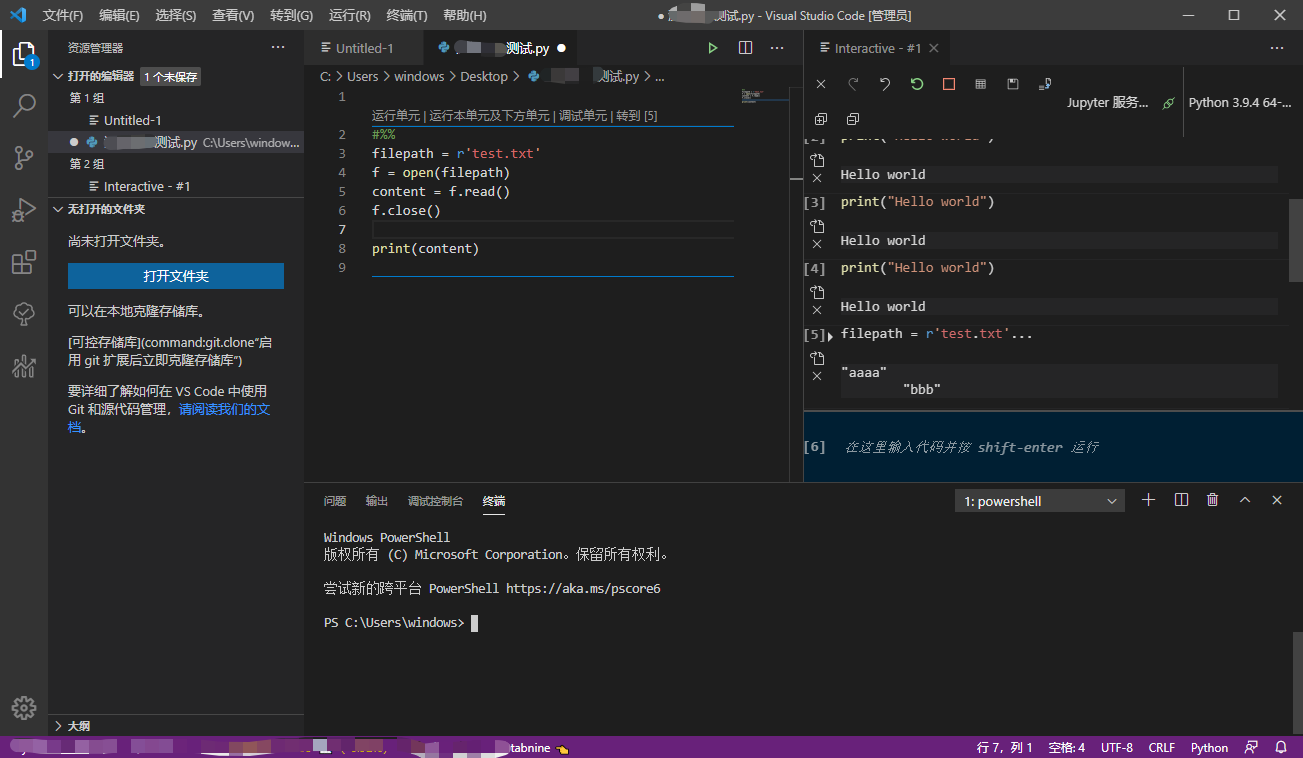Click 转到 [5] code lens
The height and width of the screenshot is (758, 1303).
coord(636,116)
